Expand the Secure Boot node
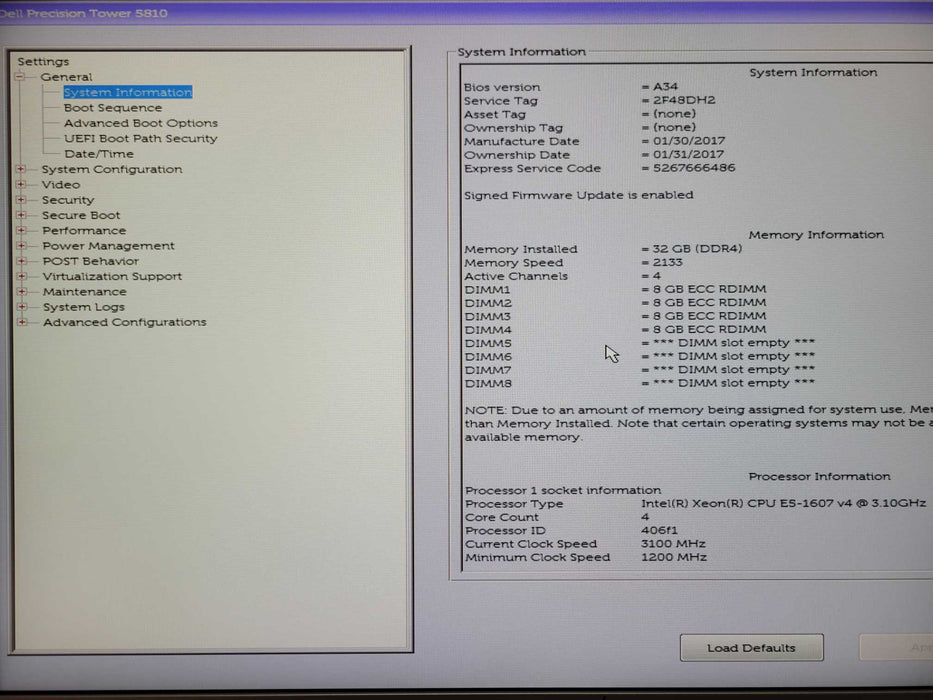 pos(21,215)
